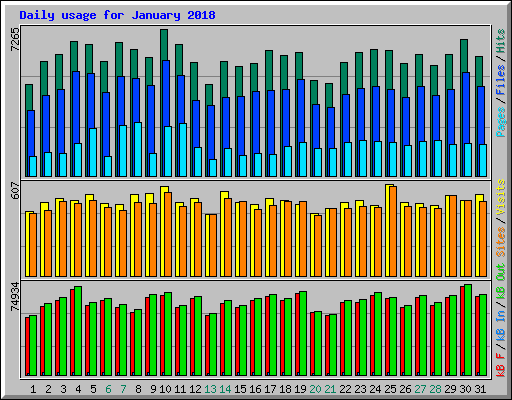Select the blue Files bar for day 4
The width and height of the screenshot is (512, 400).
(x=76, y=107)
